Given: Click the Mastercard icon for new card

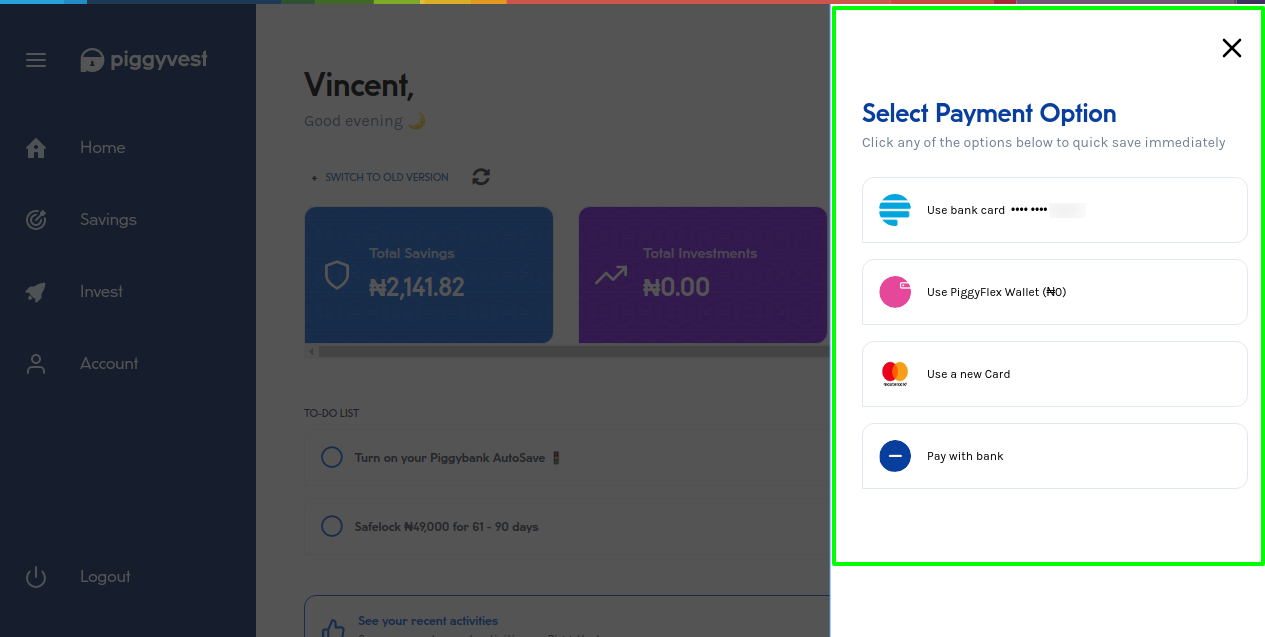Looking at the screenshot, I should pyautogui.click(x=894, y=374).
